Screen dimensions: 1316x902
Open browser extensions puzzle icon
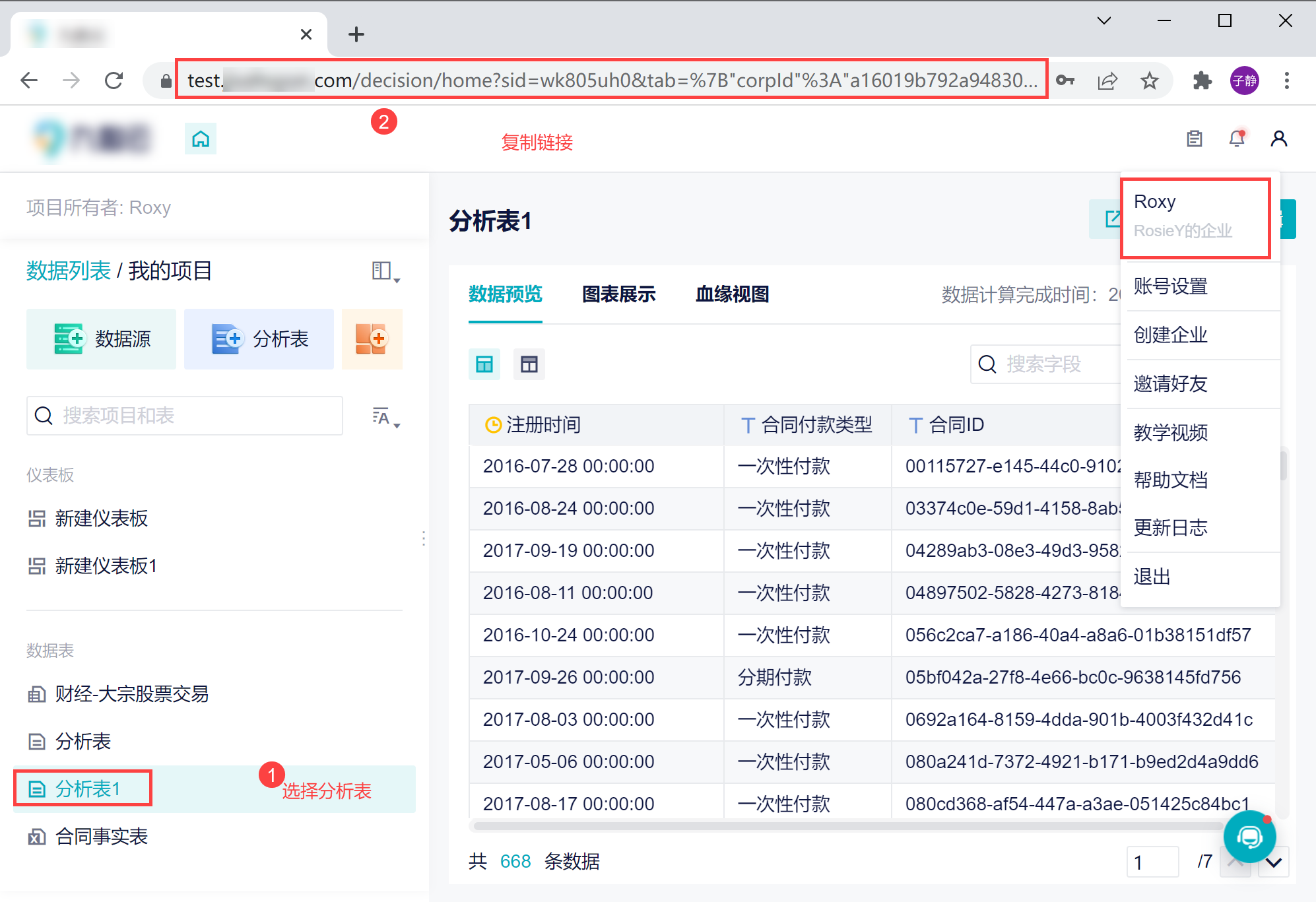point(1202,81)
